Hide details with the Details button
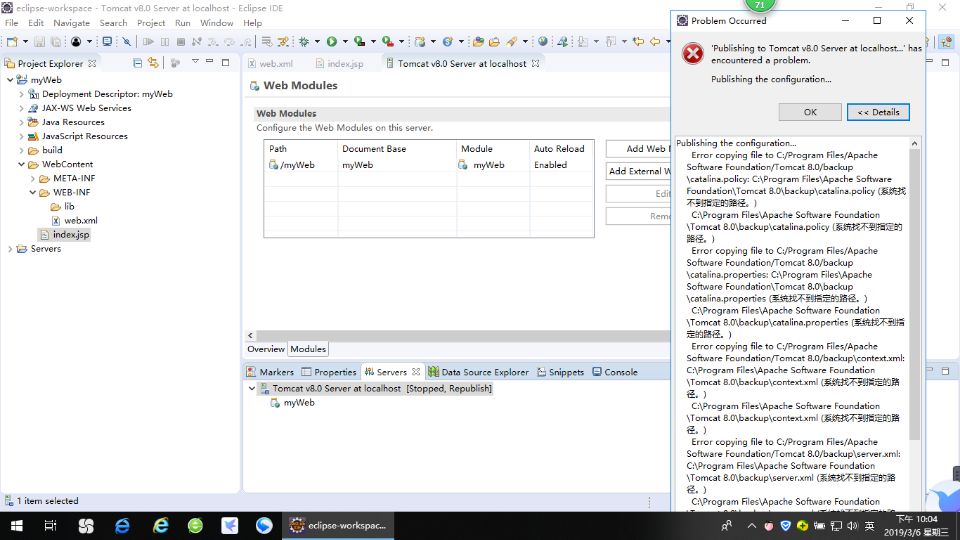The height and width of the screenshot is (540, 960). tap(878, 112)
